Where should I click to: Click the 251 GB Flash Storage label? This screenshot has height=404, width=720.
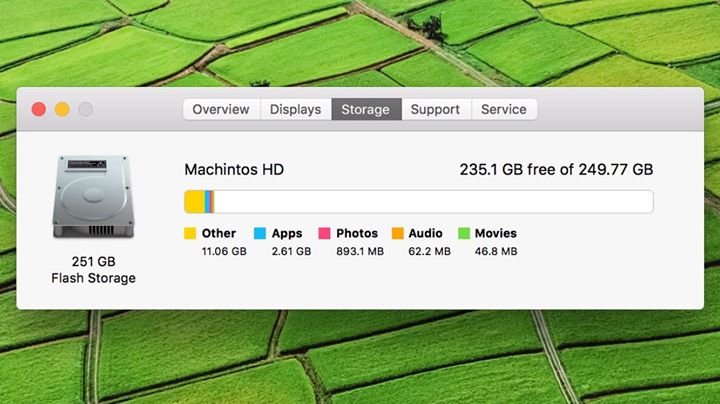[x=93, y=270]
